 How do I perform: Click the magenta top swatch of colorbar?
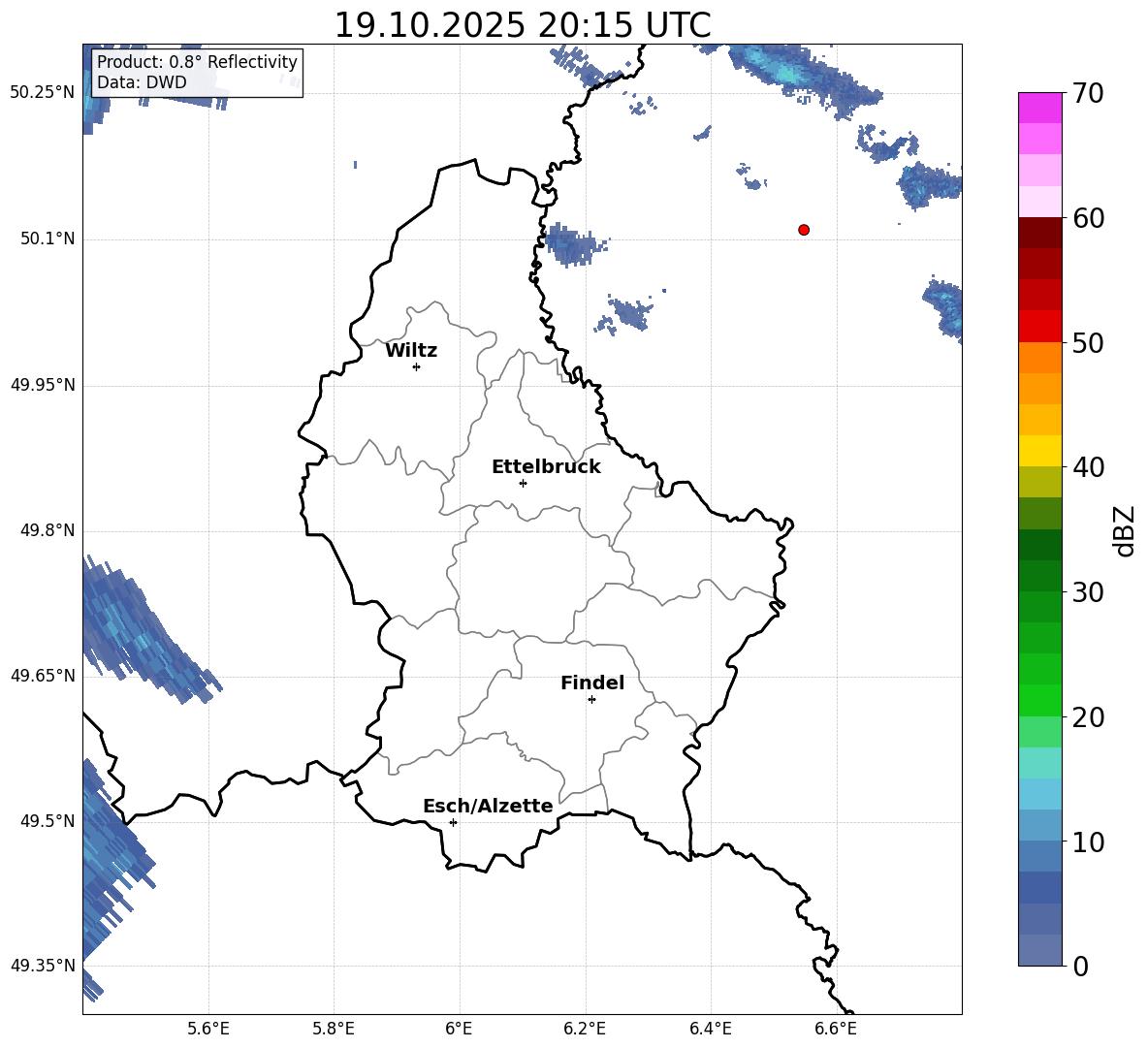[x=1039, y=108]
